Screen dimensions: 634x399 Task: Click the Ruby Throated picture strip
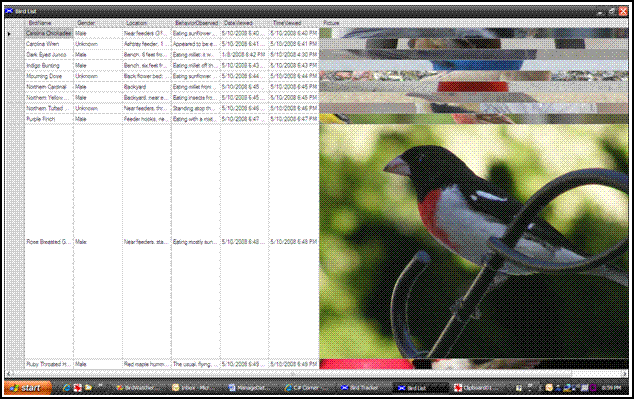473,364
